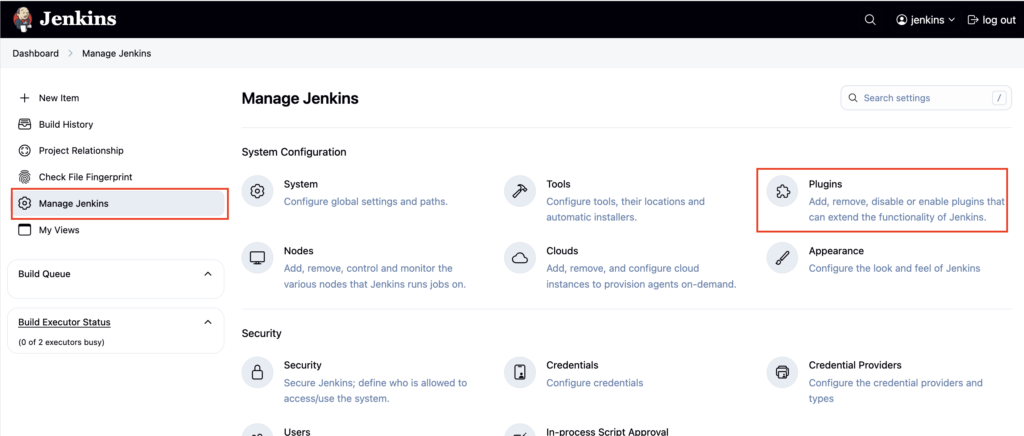Click 'Configure global settings and paths.' text
The image size is (1024, 436).
pyautogui.click(x=366, y=201)
